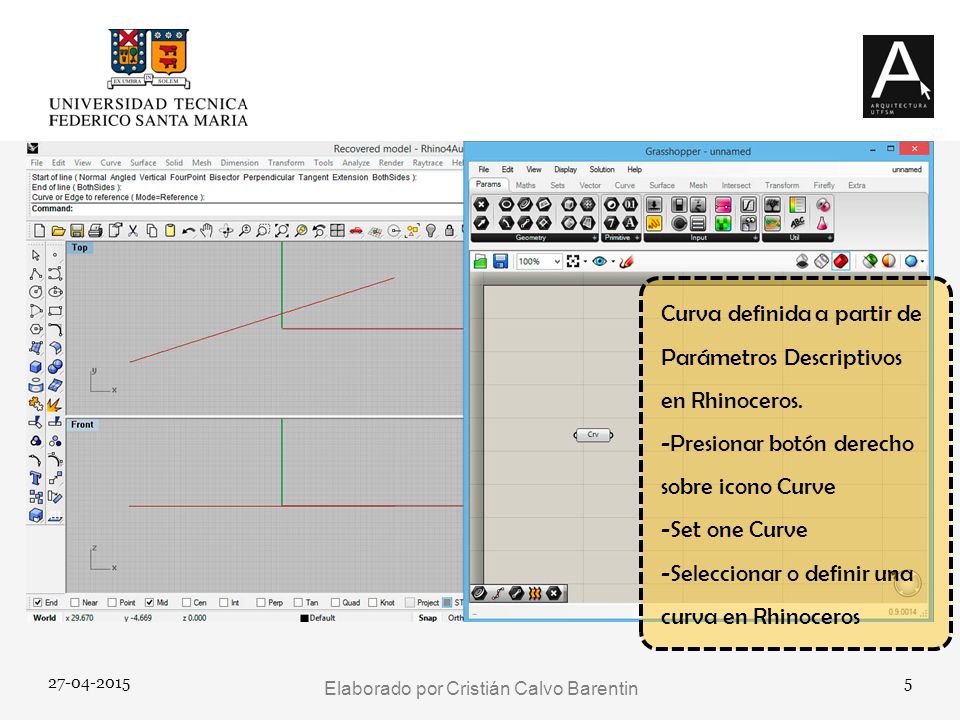Switch to the Vector tab in Grasshopper
960x720 pixels.
coord(590,185)
